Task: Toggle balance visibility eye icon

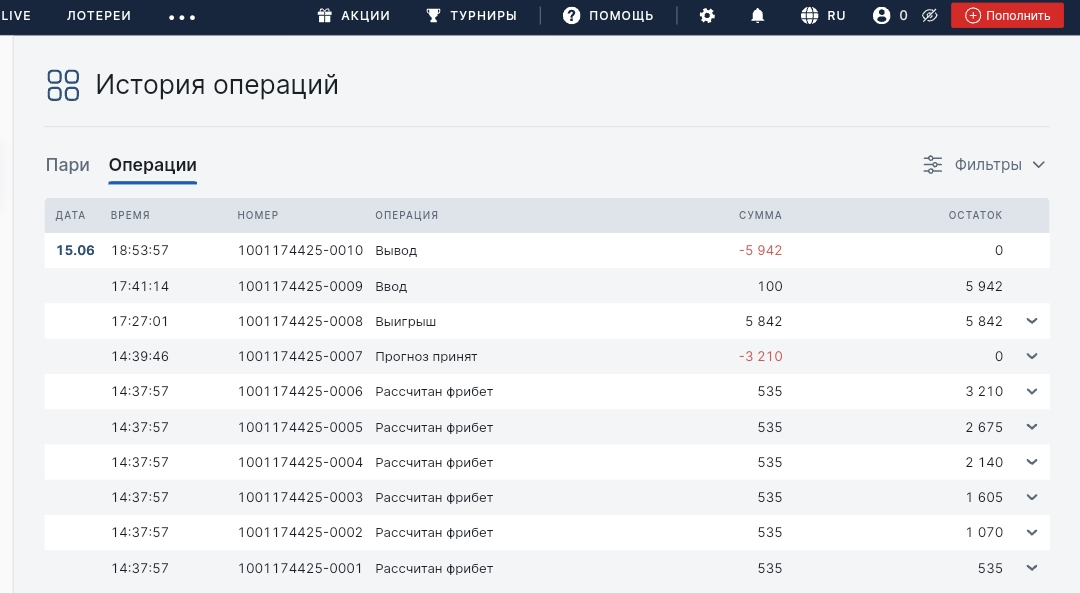Action: [929, 16]
